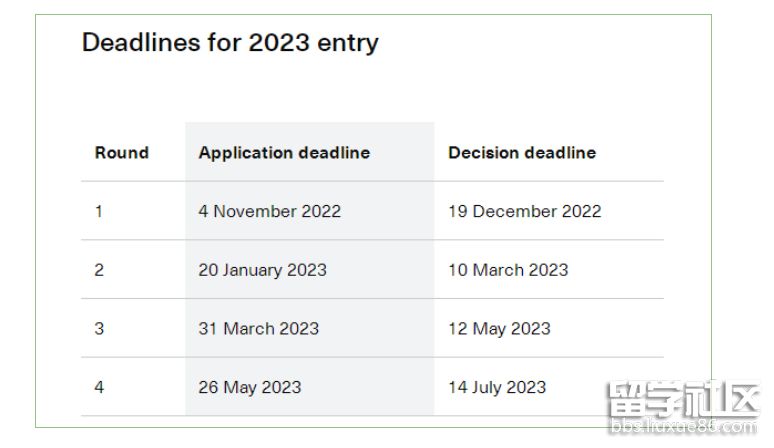Pick the 12 May 2023 decision date
The image size is (774, 448).
pyautogui.click(x=499, y=329)
